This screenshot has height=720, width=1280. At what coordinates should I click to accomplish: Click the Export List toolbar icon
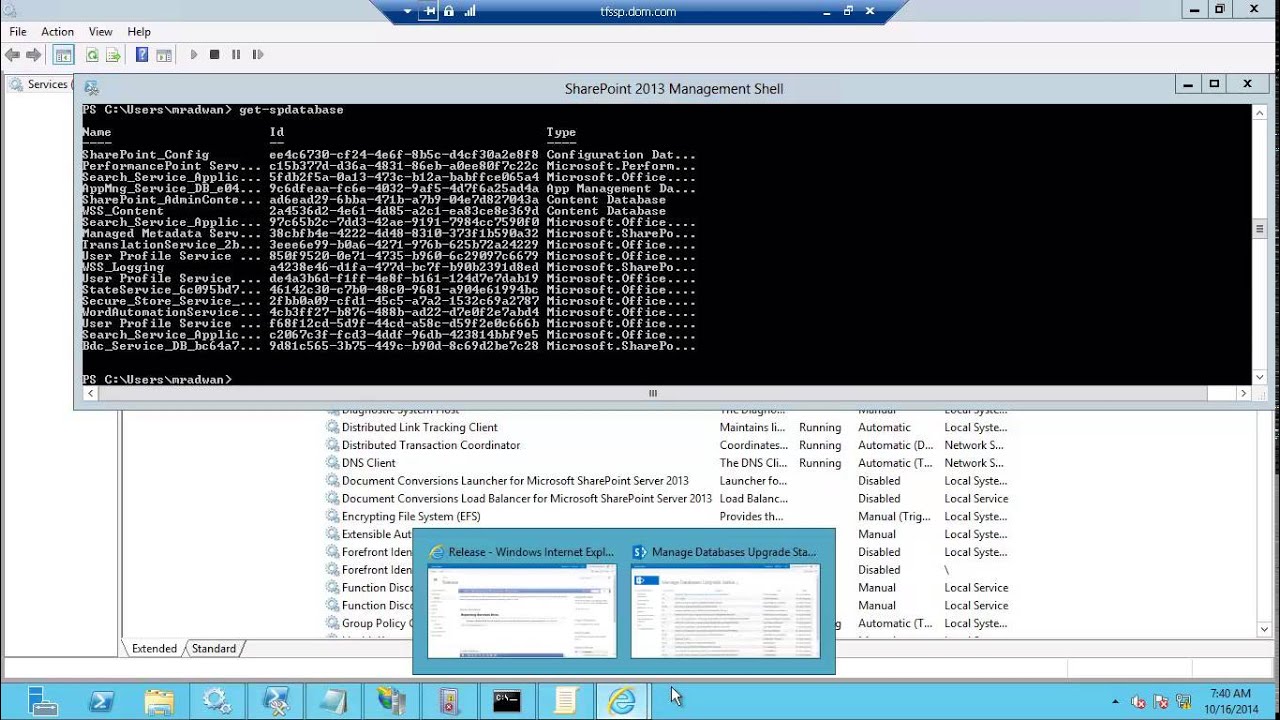[x=113, y=55]
